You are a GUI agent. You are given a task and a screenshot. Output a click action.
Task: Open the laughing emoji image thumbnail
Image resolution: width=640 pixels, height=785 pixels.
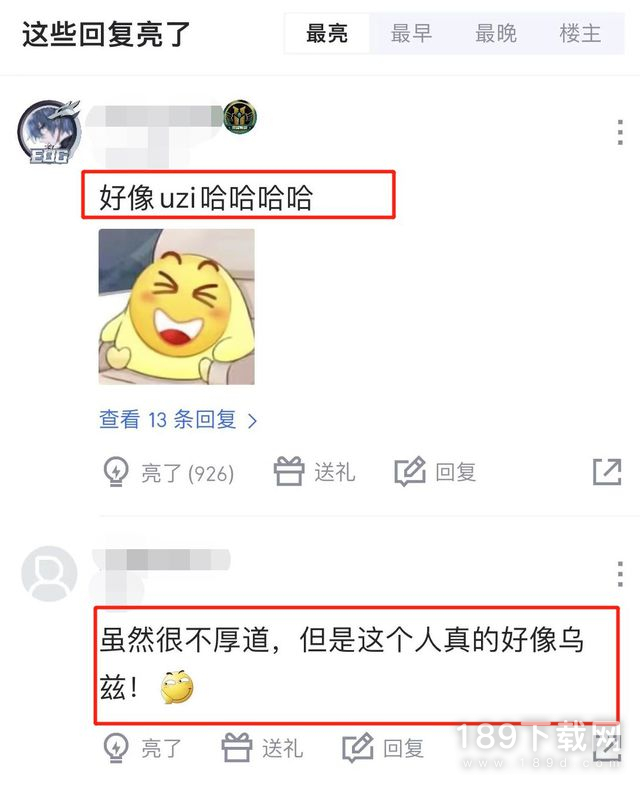point(176,307)
